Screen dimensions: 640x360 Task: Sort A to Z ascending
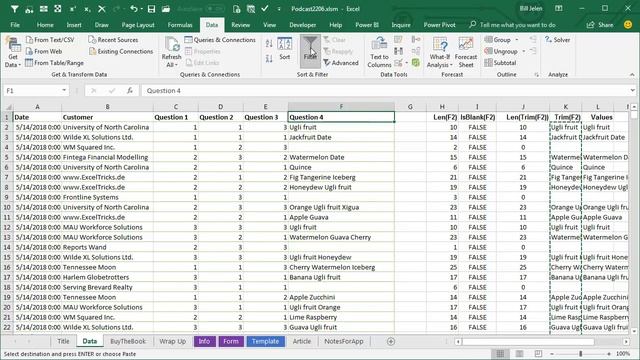269,43
